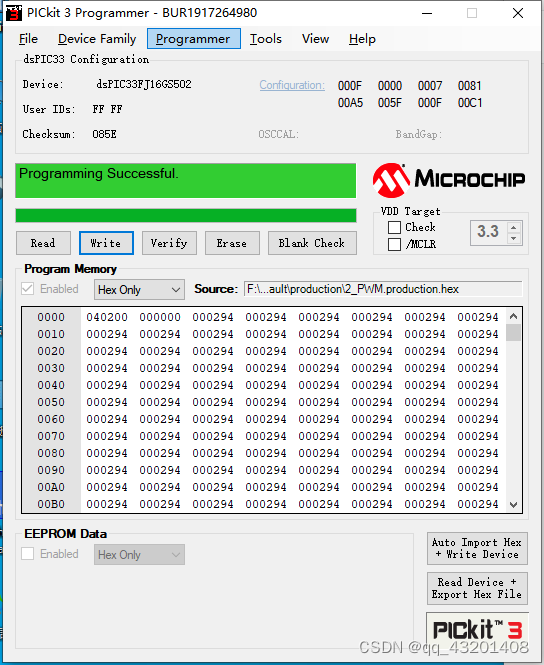Open the Tools menu

265,39
